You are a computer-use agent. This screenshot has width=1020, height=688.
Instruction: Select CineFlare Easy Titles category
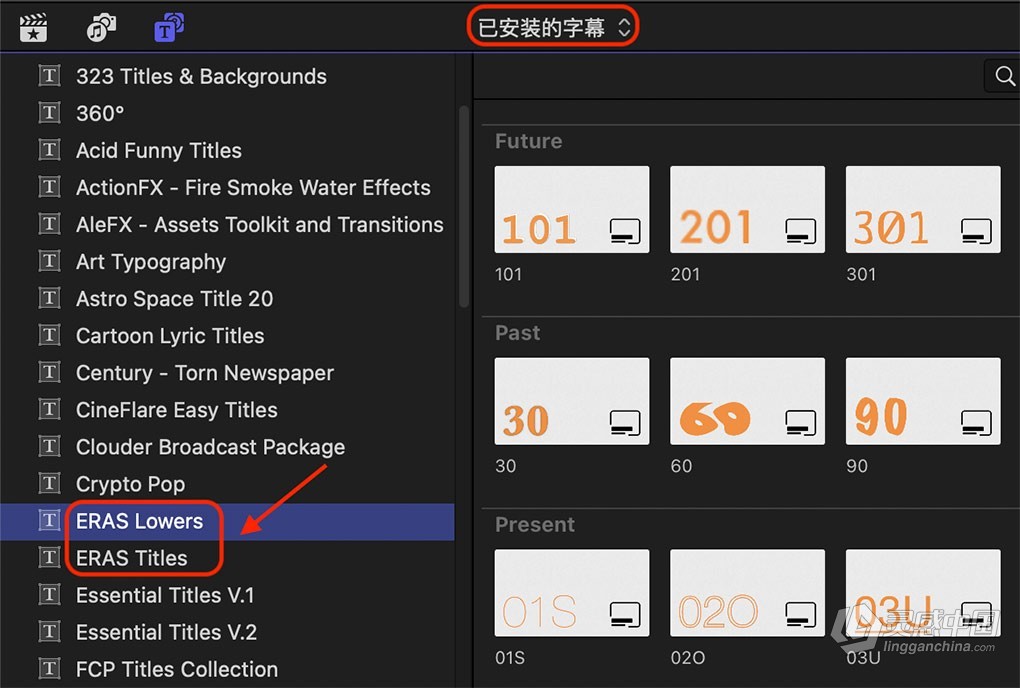click(x=228, y=410)
